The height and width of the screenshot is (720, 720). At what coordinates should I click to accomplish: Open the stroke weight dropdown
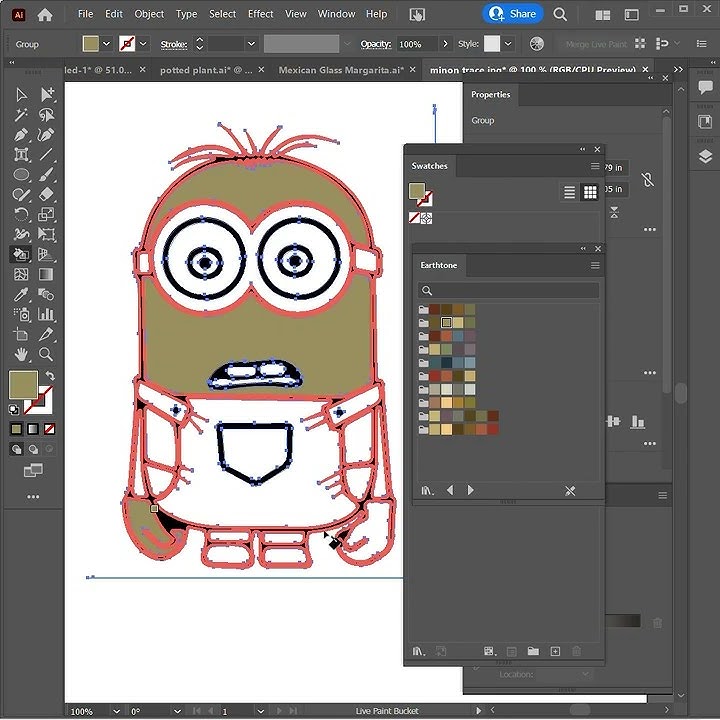click(251, 44)
